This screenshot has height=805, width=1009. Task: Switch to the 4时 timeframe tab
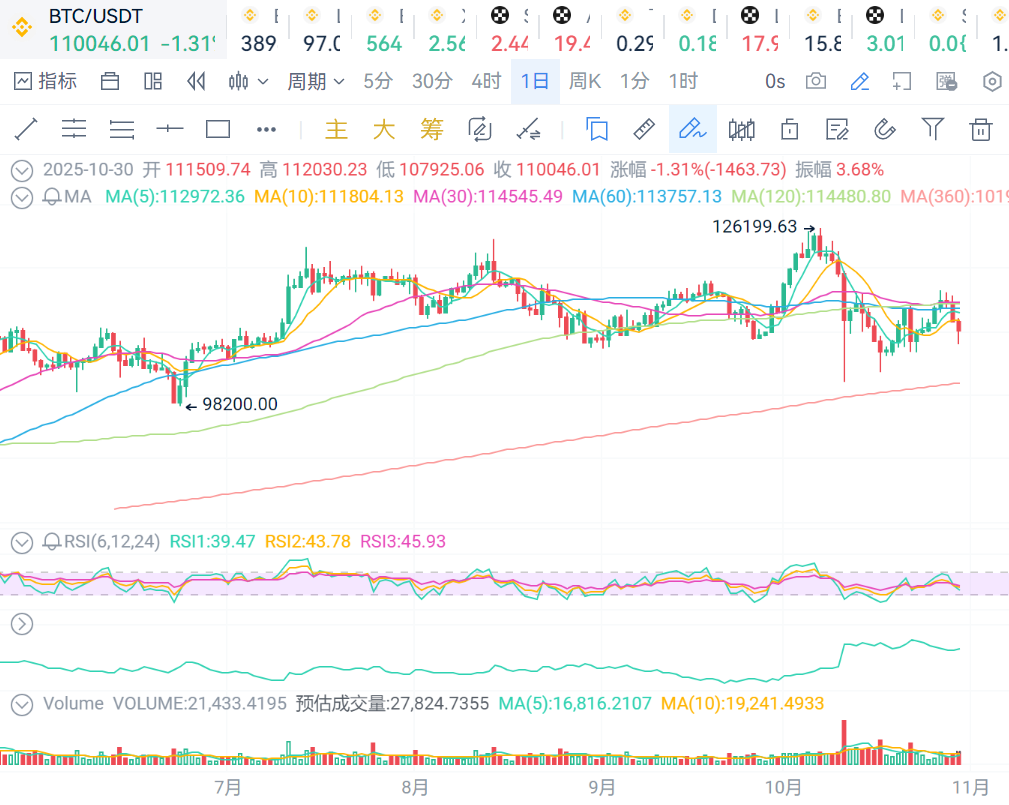point(486,81)
